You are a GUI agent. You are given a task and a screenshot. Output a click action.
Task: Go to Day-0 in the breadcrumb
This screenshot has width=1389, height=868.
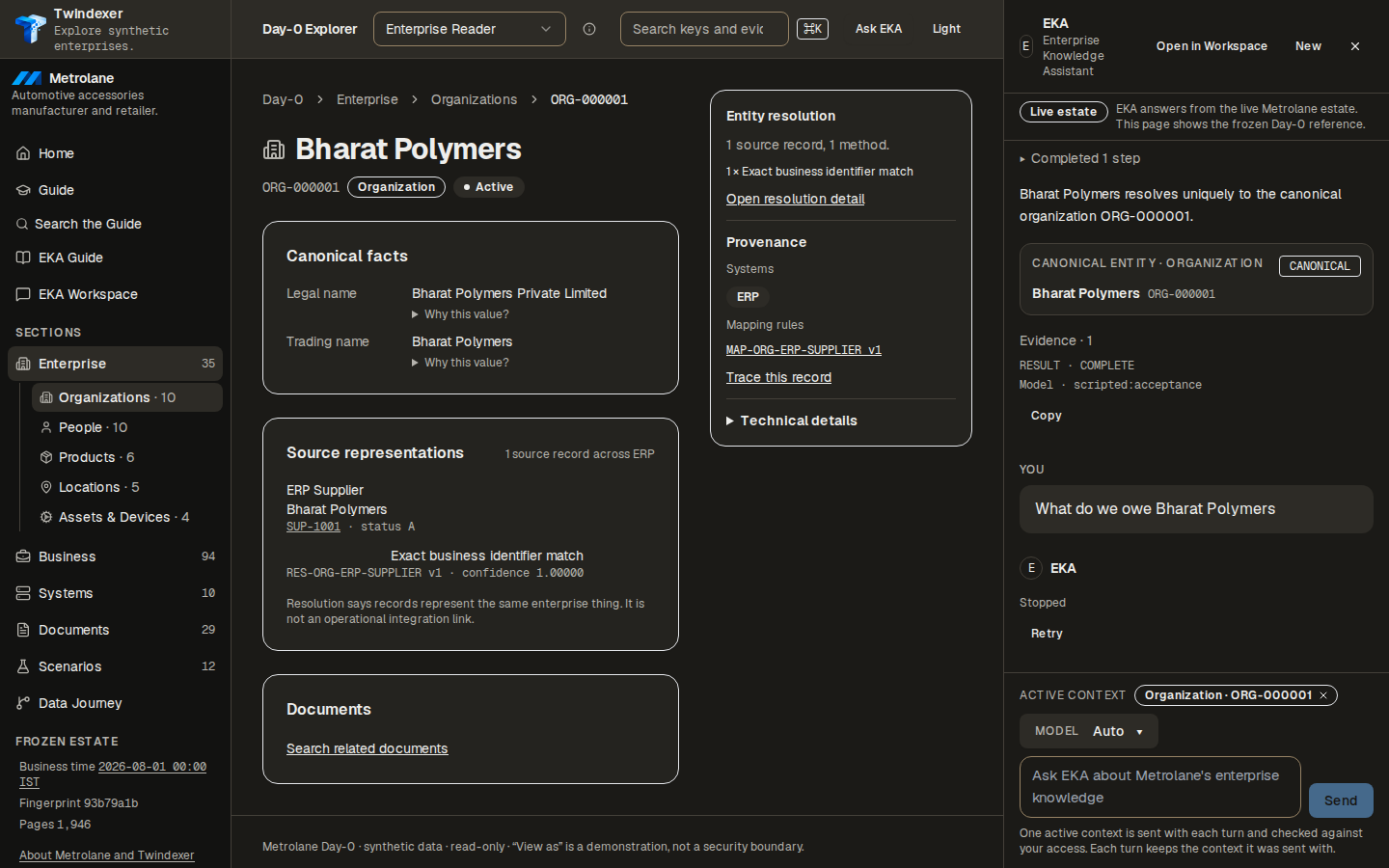pyautogui.click(x=283, y=99)
